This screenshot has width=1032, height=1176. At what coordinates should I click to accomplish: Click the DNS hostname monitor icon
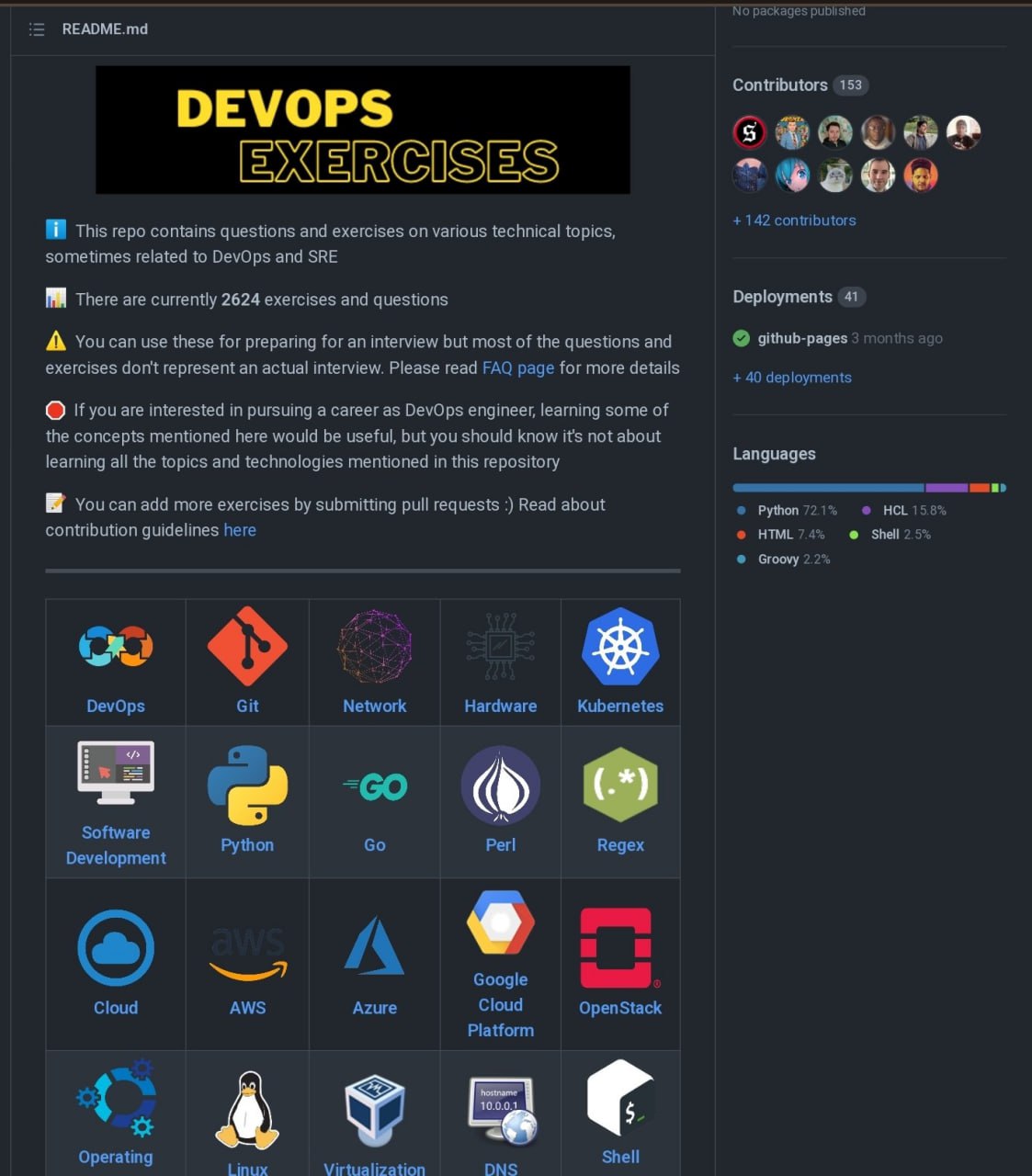[504, 1111]
